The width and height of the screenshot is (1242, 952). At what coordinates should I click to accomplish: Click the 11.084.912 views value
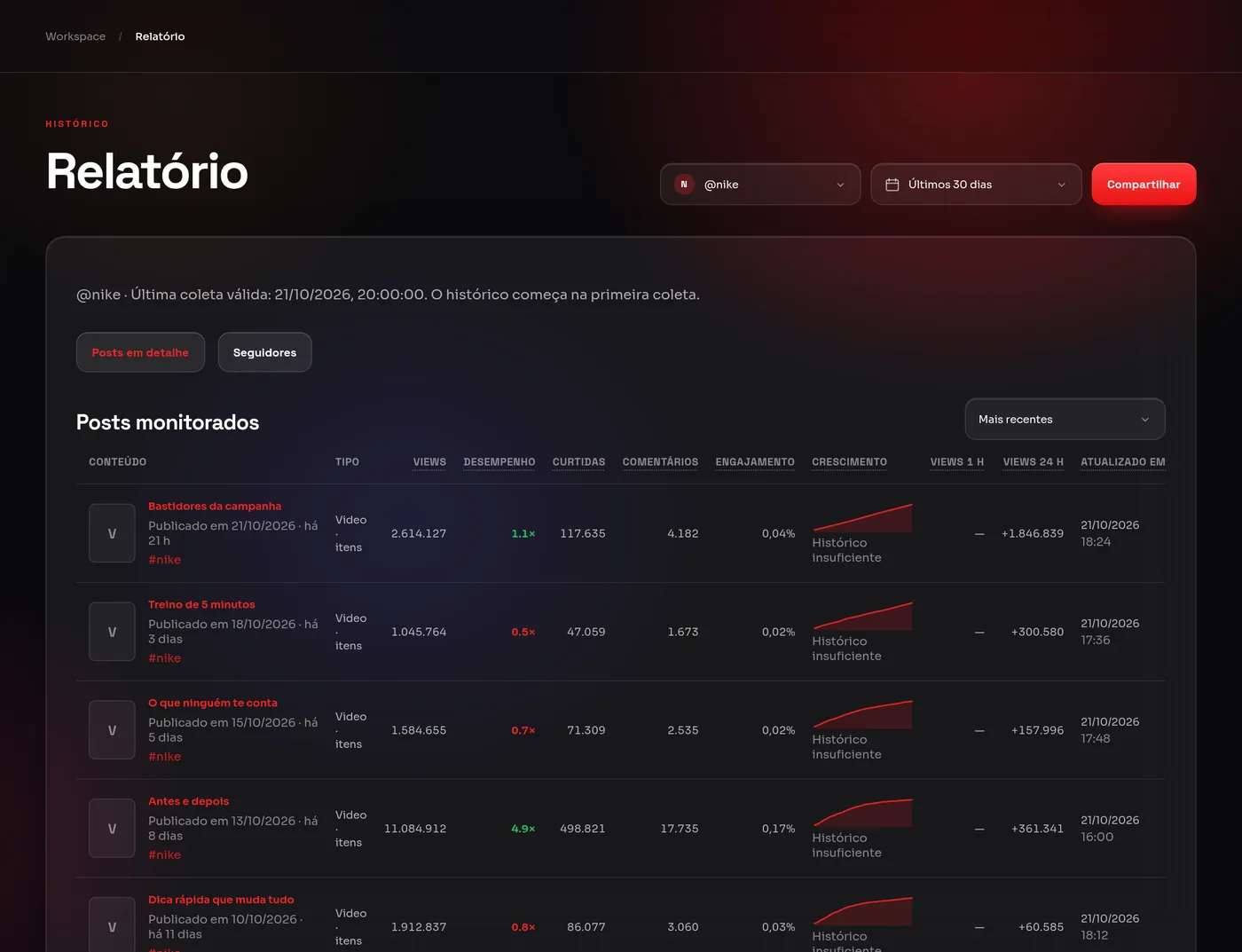pos(415,829)
